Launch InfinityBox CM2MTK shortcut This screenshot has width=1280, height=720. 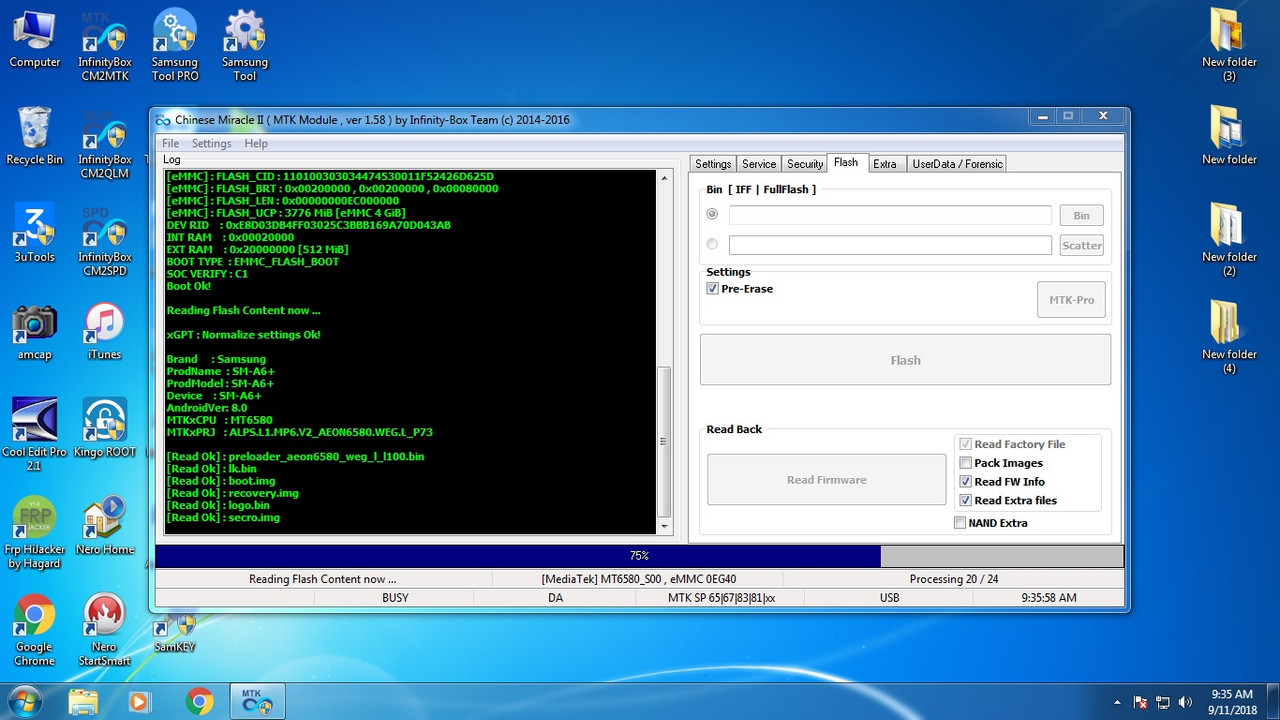click(x=105, y=47)
